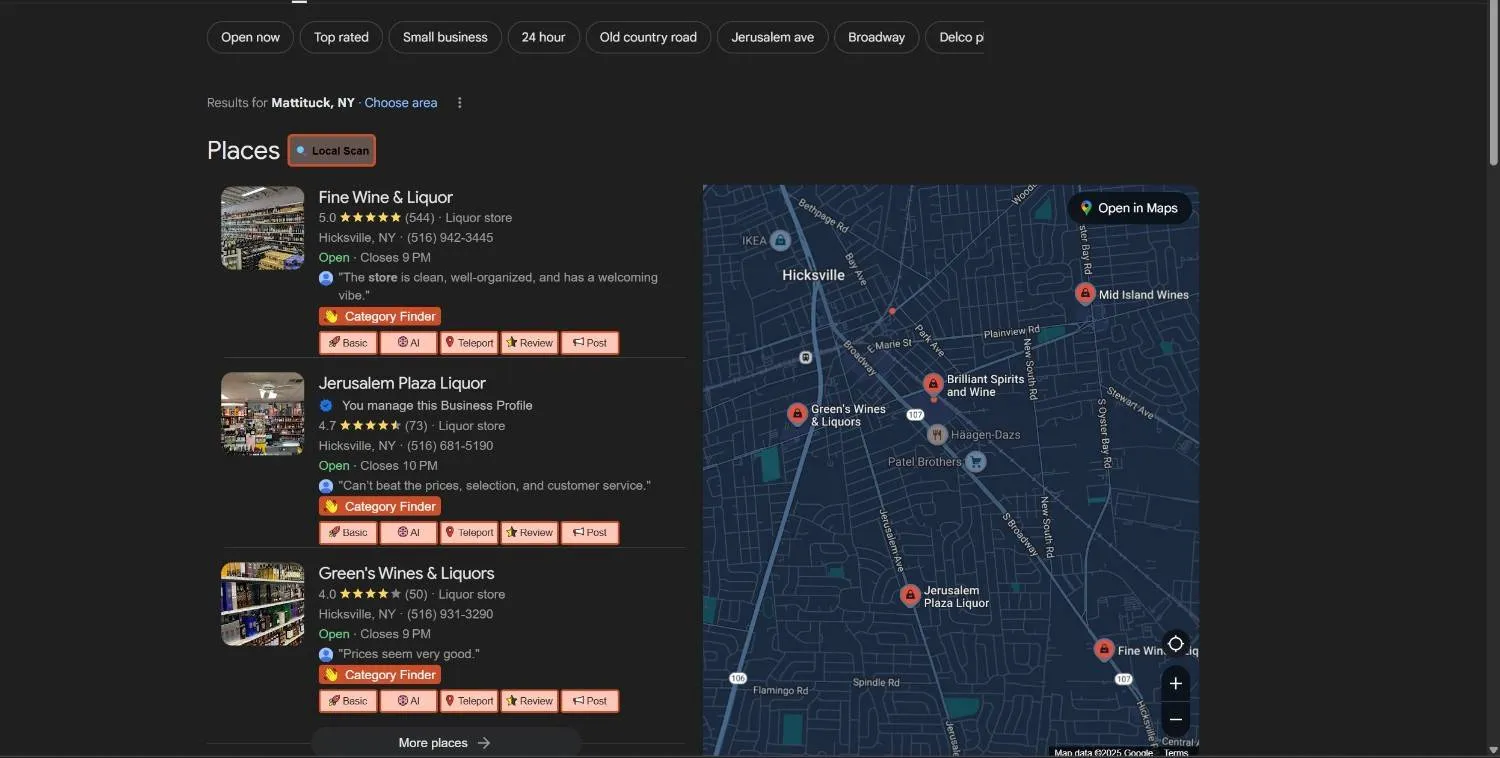Open Review tool for Jerusalem Plaza Liquor
The height and width of the screenshot is (758, 1500).
point(529,533)
